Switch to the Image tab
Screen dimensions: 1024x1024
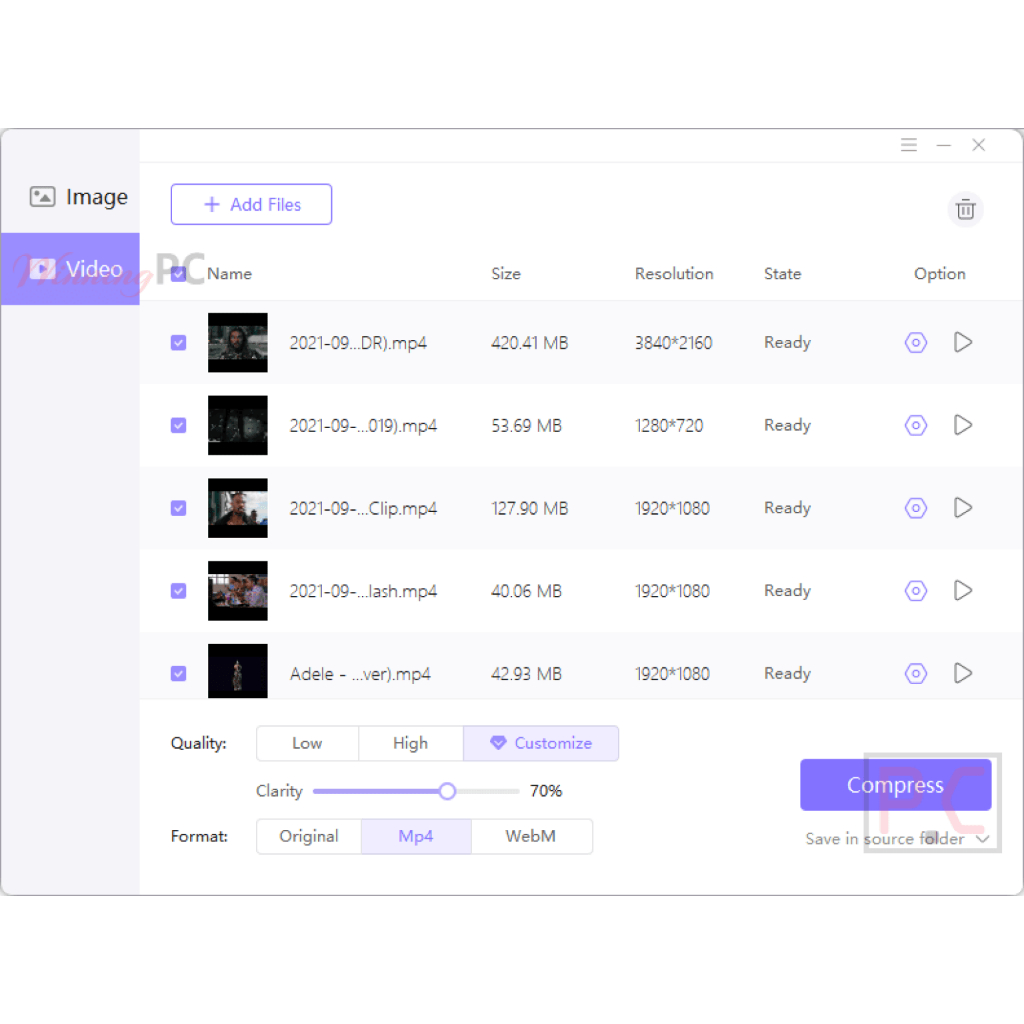tap(78, 197)
